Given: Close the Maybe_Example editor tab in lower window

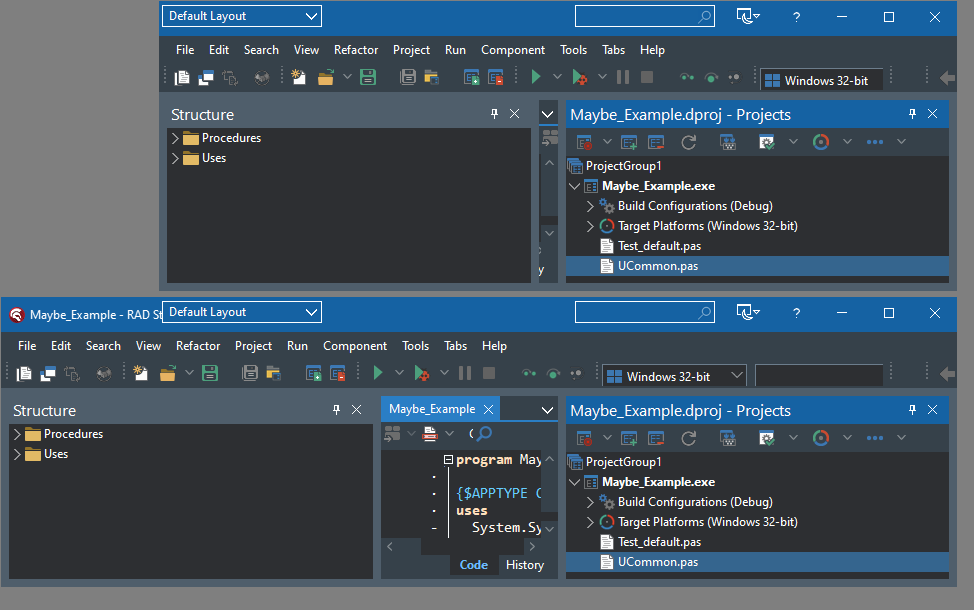Looking at the screenshot, I should tap(489, 409).
